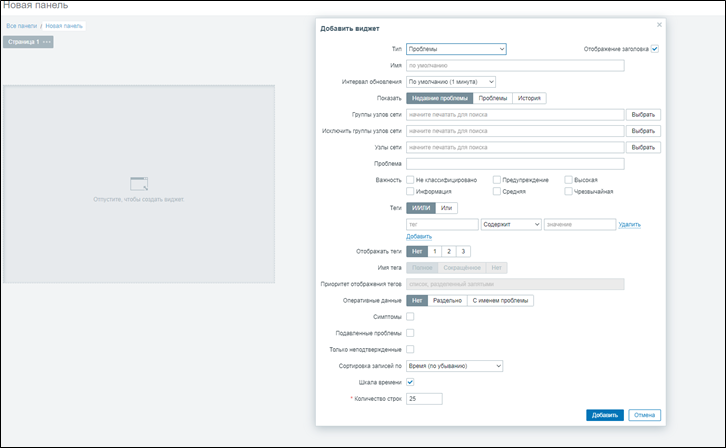Screen dimensions: 726x448
Task: Click the Удалить tag link
Action: (x=628, y=225)
